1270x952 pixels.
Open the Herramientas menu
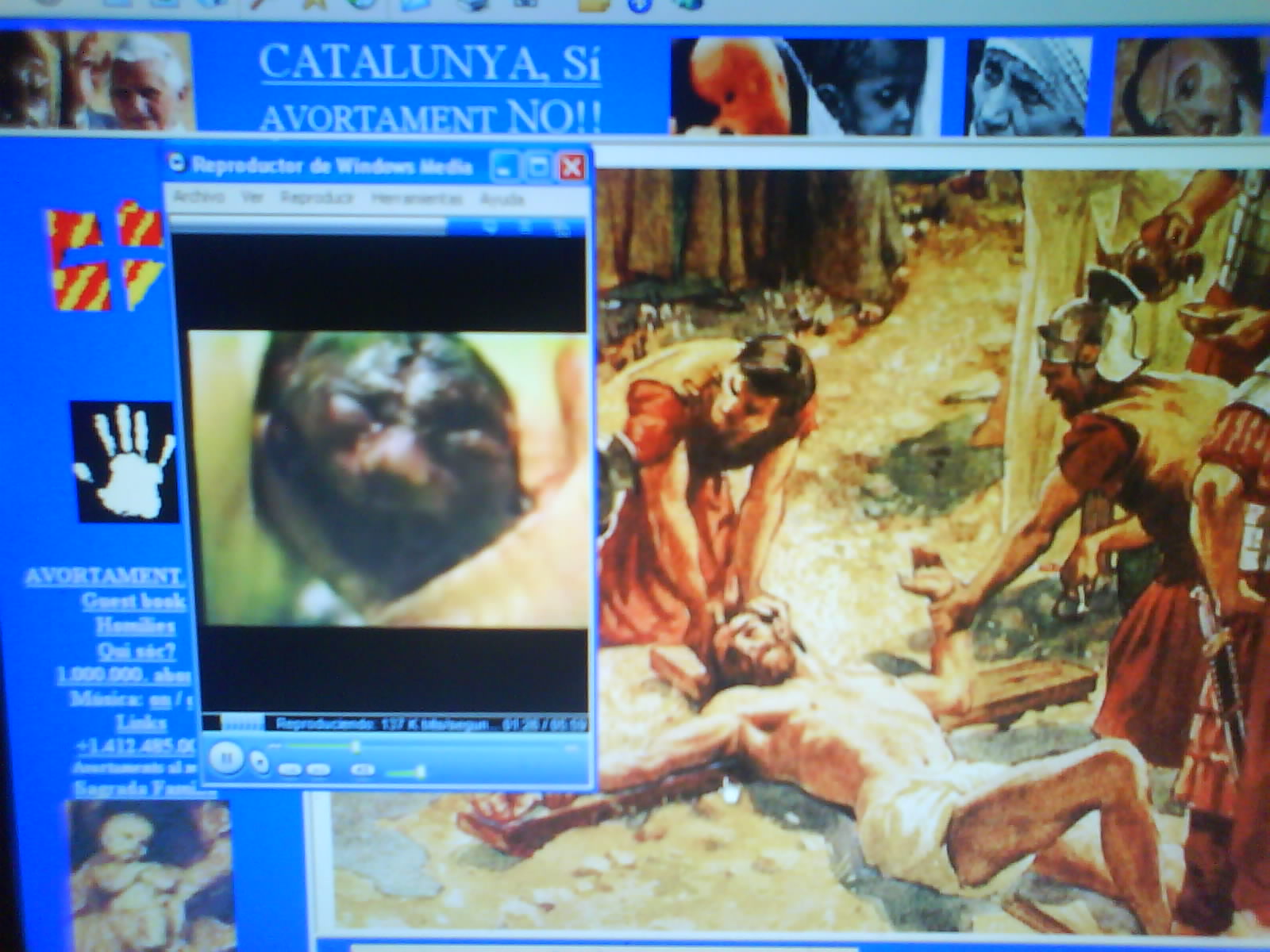pyautogui.click(x=416, y=198)
